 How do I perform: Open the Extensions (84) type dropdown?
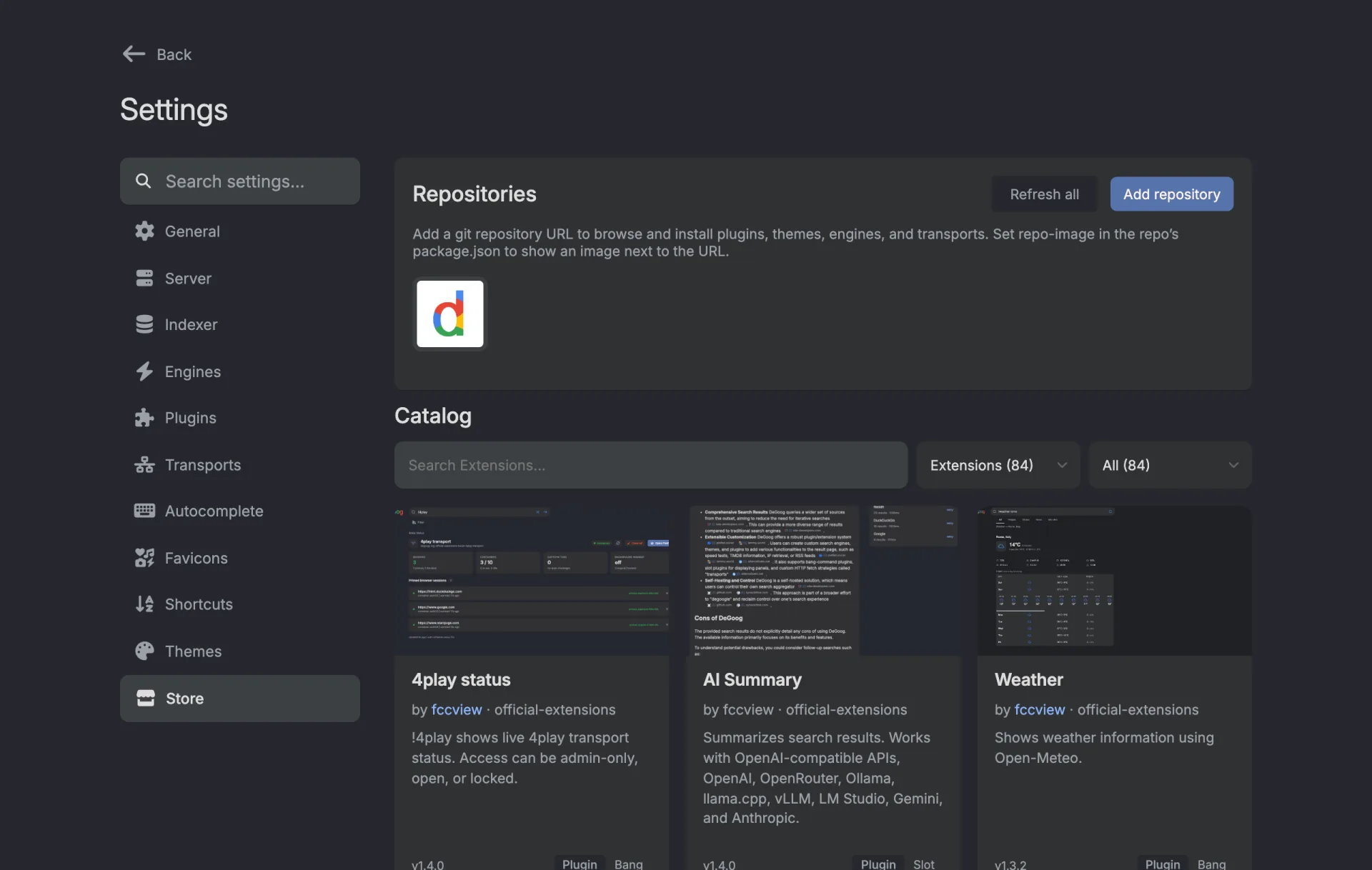click(x=998, y=465)
